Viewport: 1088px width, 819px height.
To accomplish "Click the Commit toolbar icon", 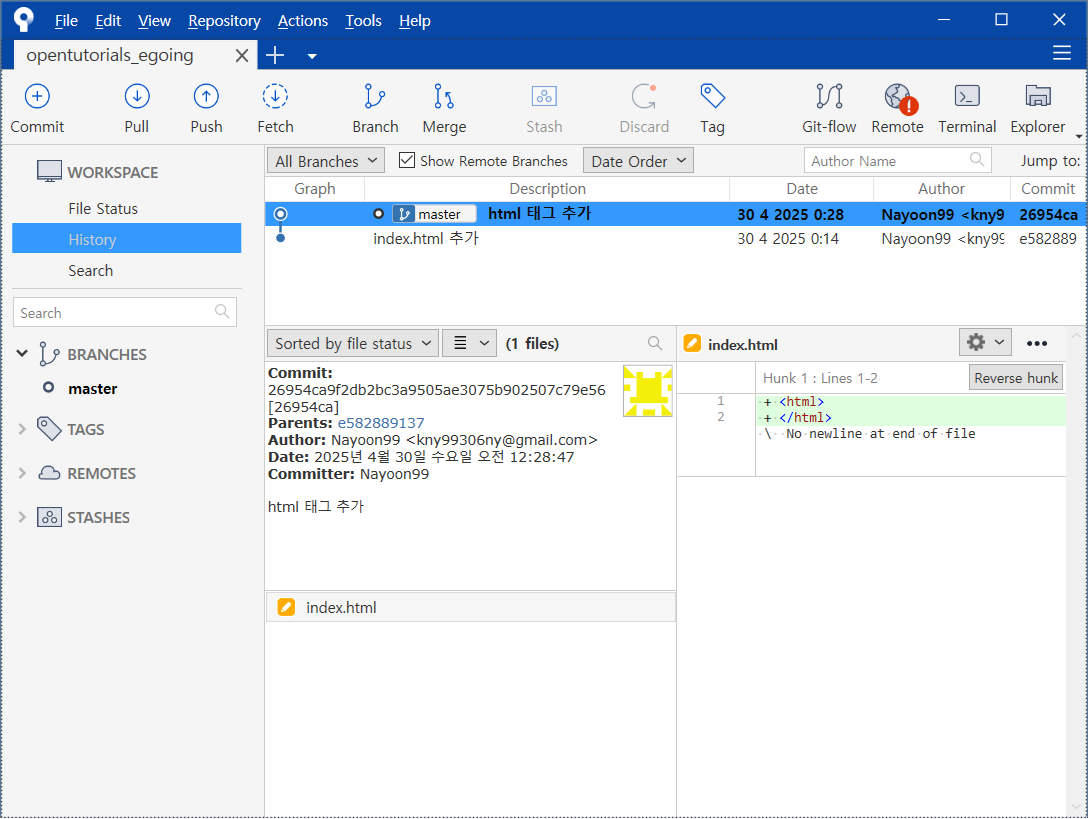I will tap(37, 96).
